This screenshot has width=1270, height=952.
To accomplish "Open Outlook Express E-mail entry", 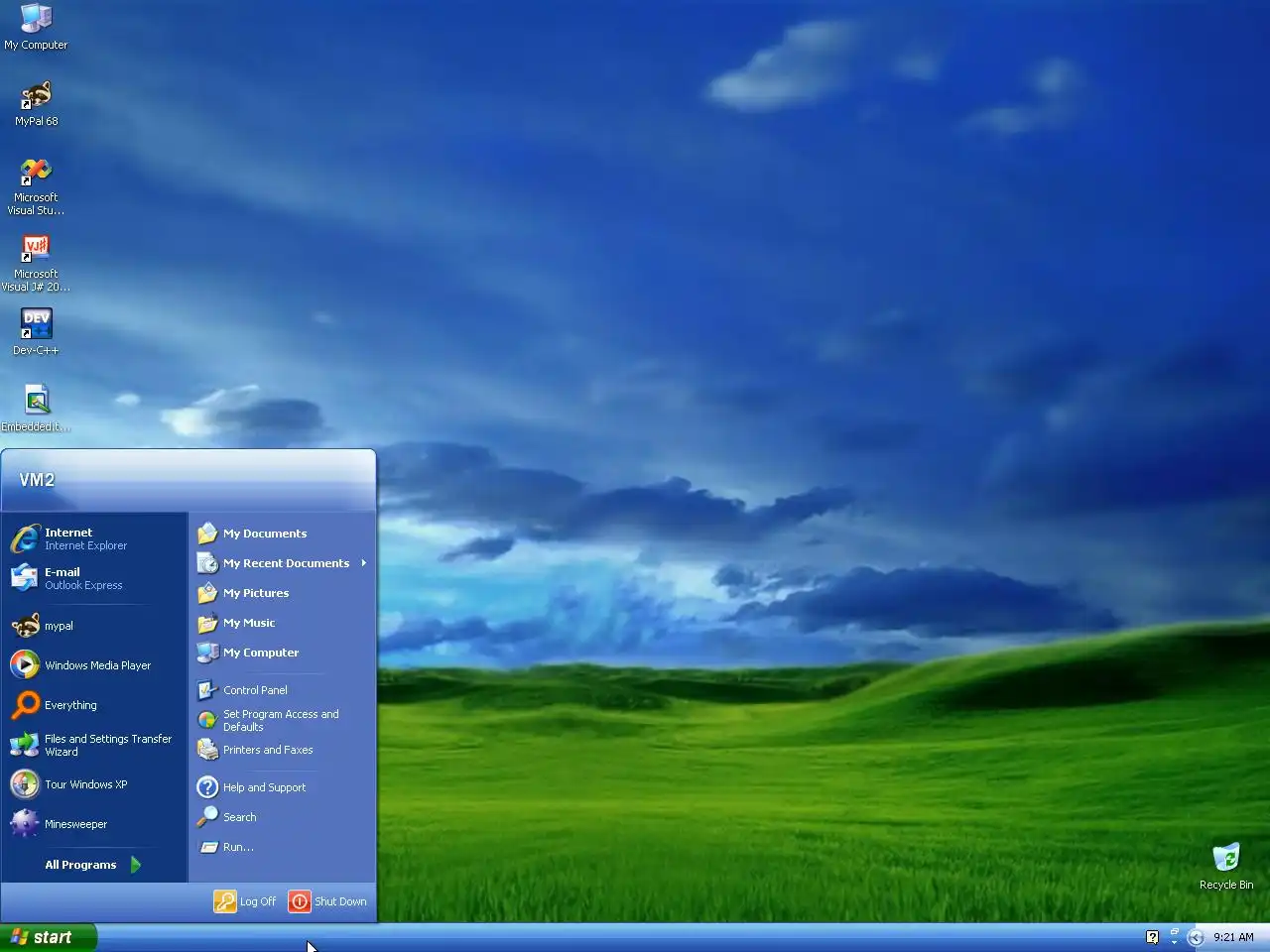I will pyautogui.click(x=94, y=578).
